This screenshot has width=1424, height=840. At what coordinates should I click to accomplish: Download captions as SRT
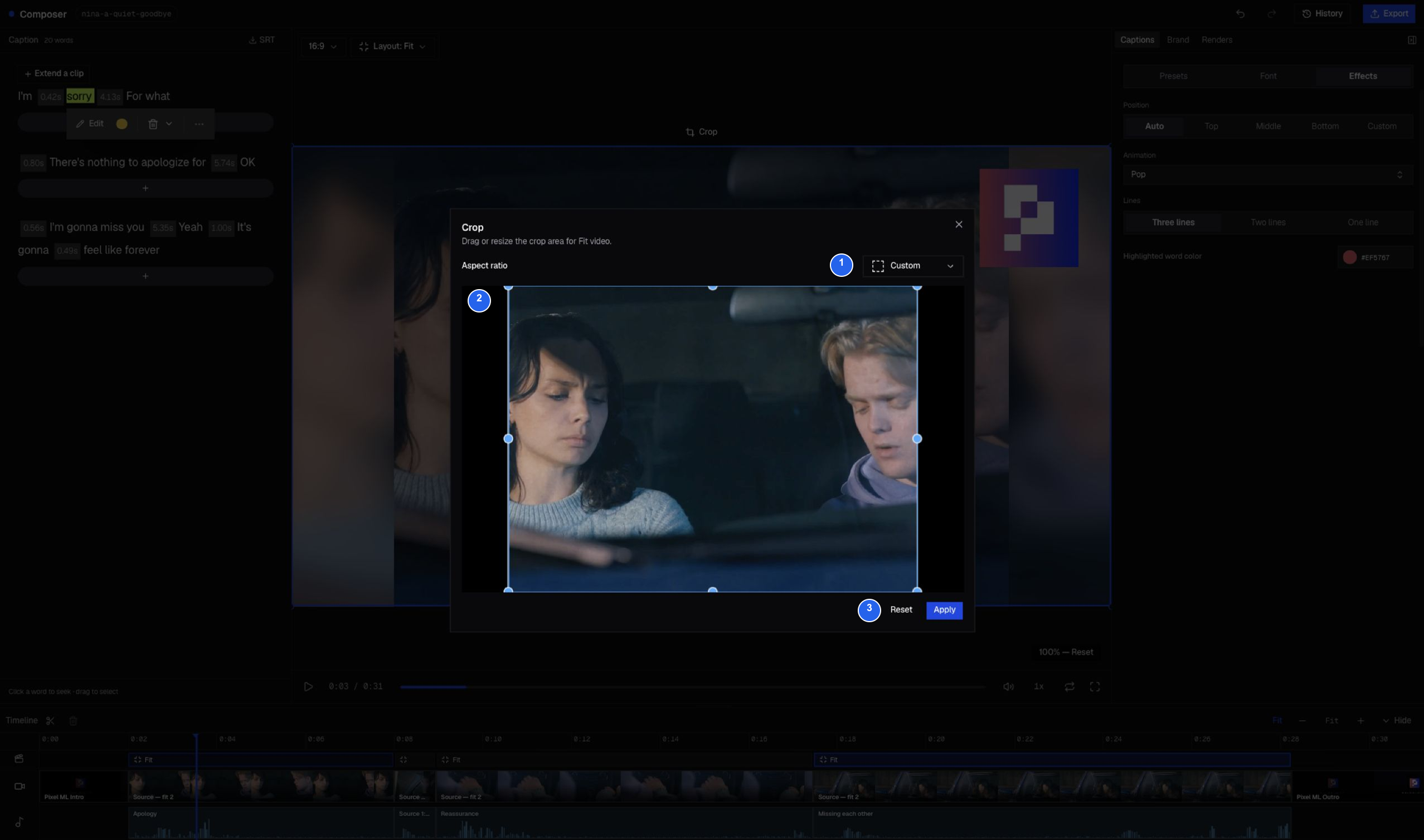(261, 40)
